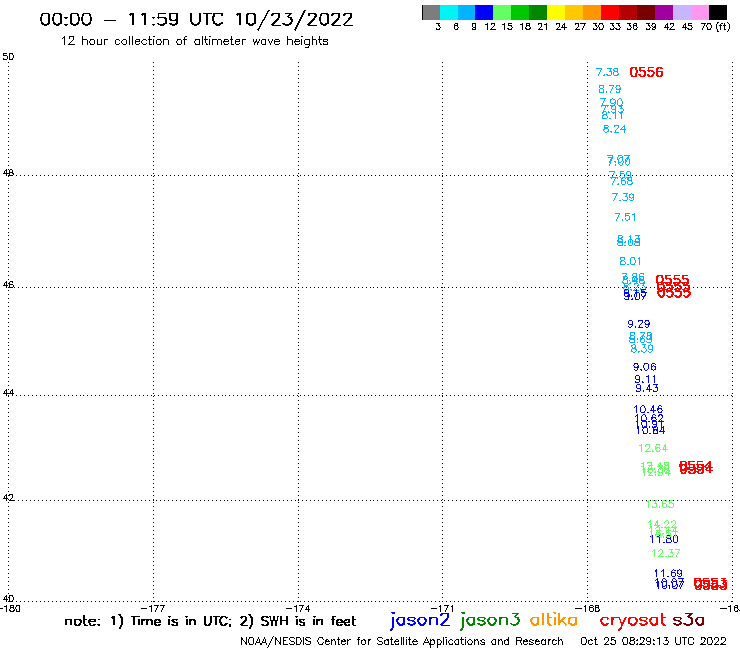Select the 8.79 wave height value

pyautogui.click(x=610, y=89)
